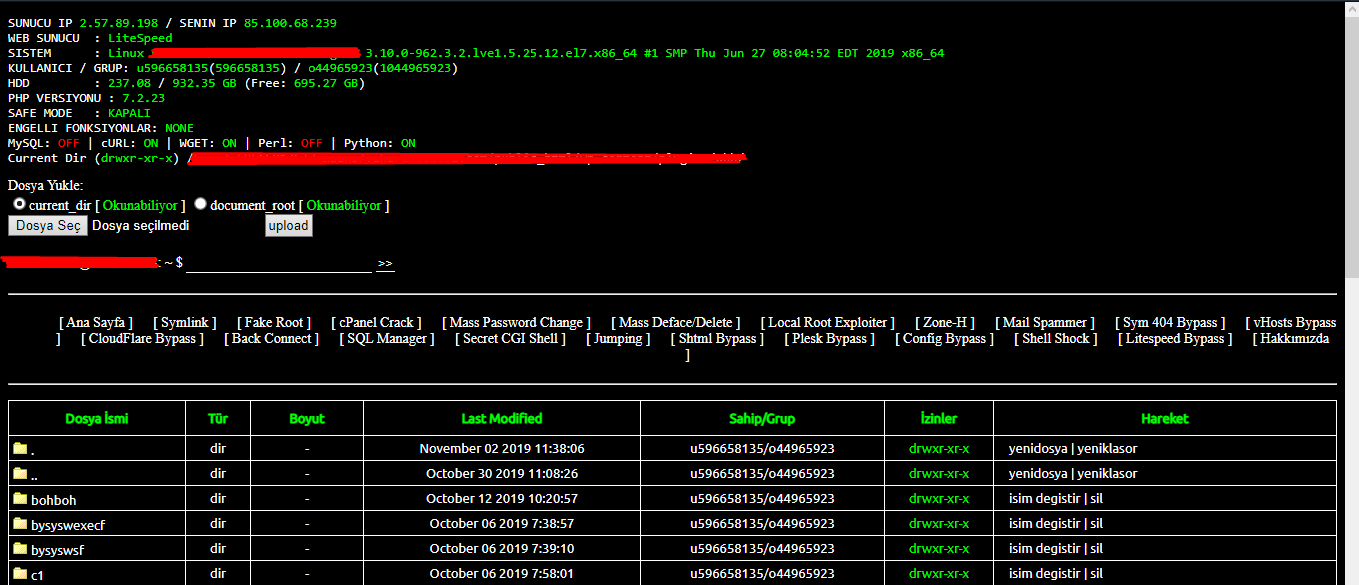1359x585 pixels.
Task: Click drwxr-xr-x permissions of bohboh
Action: pos(939,498)
